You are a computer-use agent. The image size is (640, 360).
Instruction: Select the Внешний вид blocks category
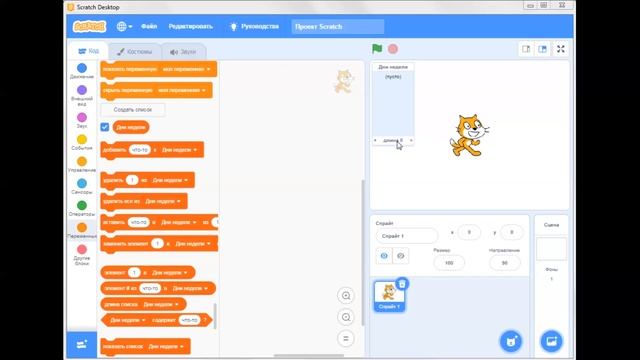click(82, 96)
